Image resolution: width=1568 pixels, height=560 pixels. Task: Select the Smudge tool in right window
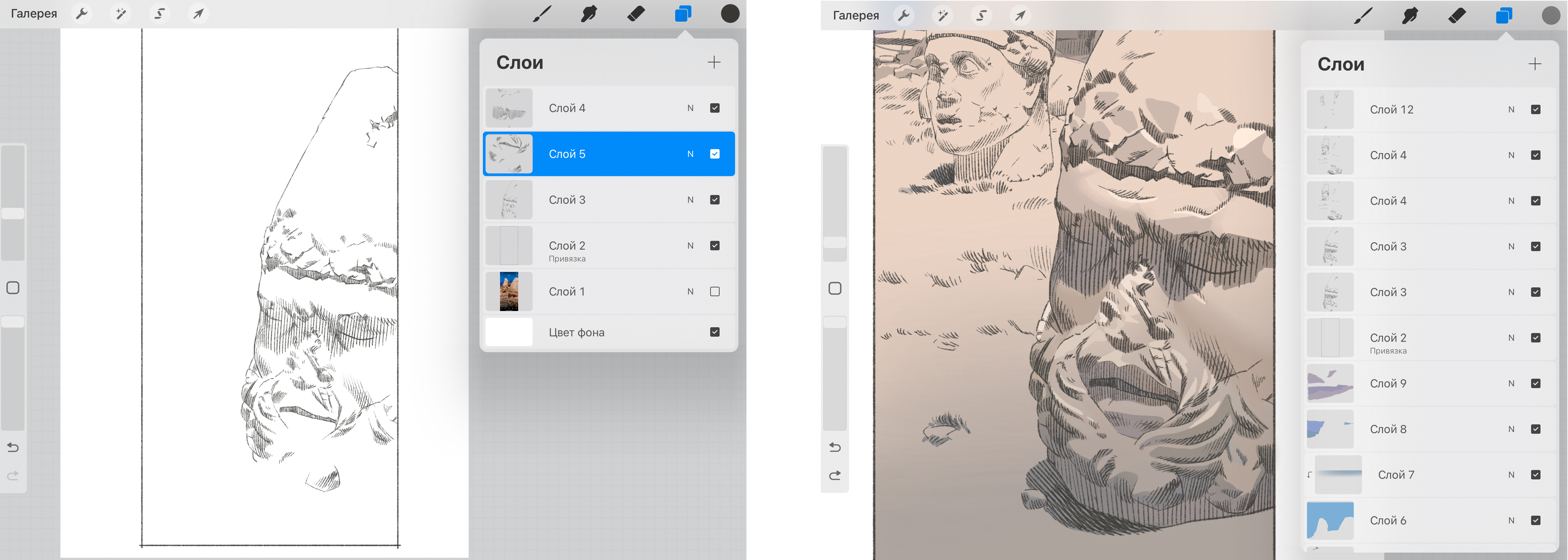click(1410, 15)
